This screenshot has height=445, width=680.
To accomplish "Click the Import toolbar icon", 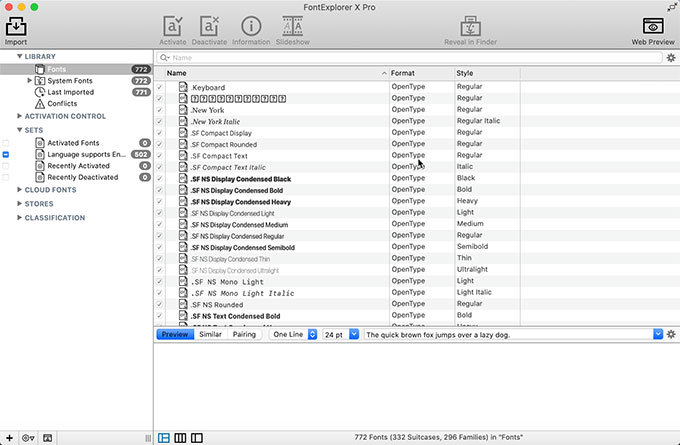I will click(x=16, y=26).
